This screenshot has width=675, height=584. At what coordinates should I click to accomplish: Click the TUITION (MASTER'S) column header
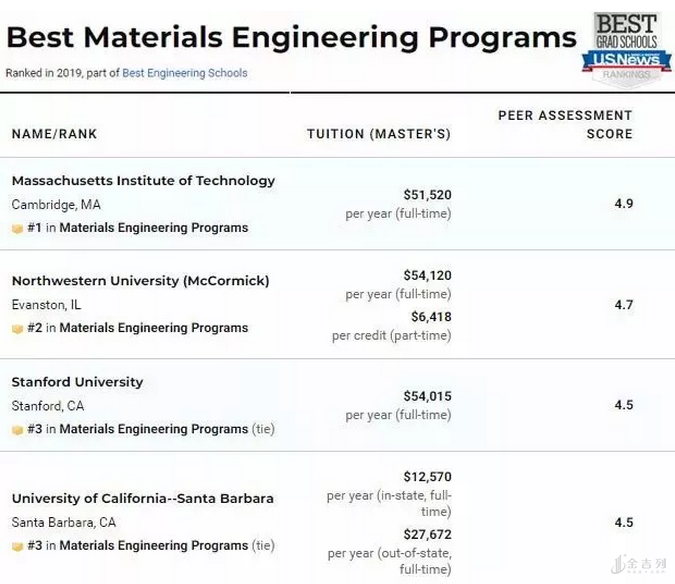pos(378,134)
